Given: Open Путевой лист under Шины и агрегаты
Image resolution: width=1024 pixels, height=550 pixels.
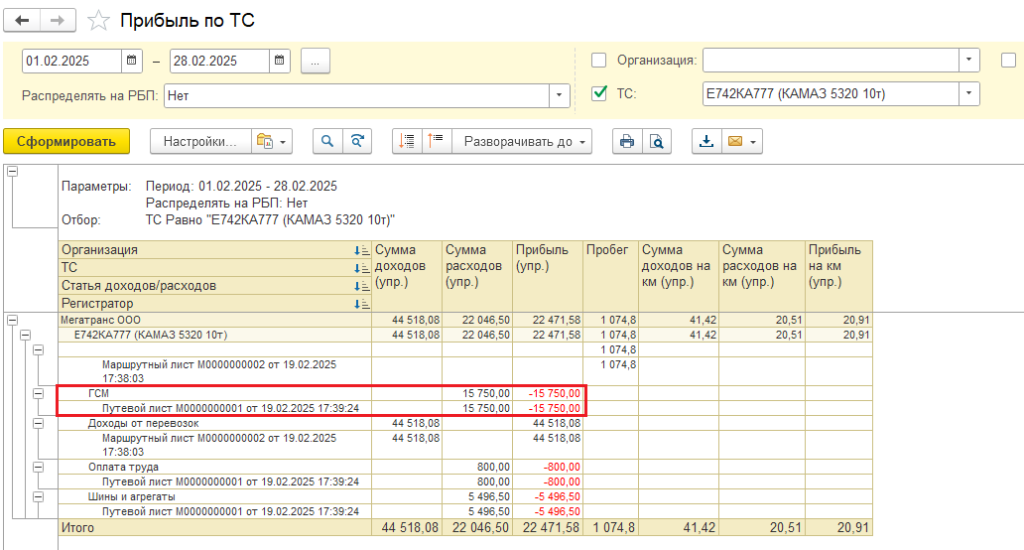Looking at the screenshot, I should (230, 511).
